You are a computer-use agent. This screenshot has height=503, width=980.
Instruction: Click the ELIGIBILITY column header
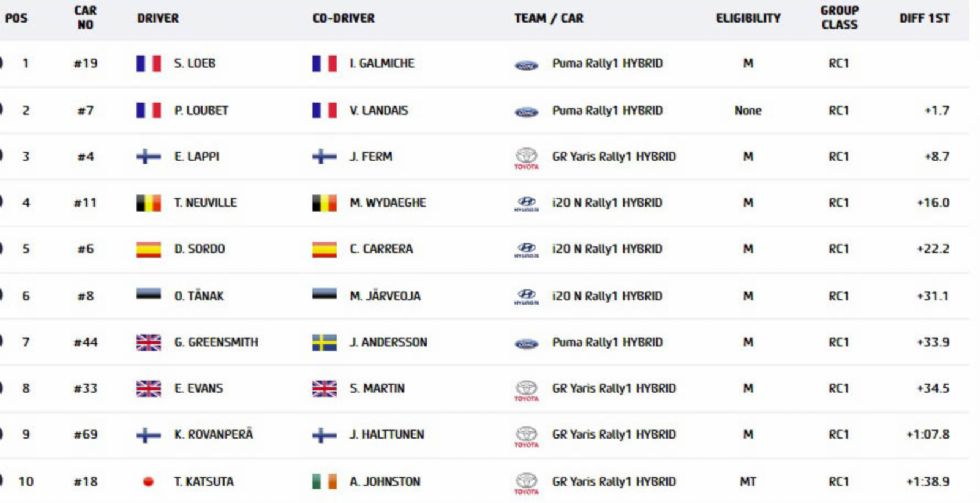tap(748, 18)
